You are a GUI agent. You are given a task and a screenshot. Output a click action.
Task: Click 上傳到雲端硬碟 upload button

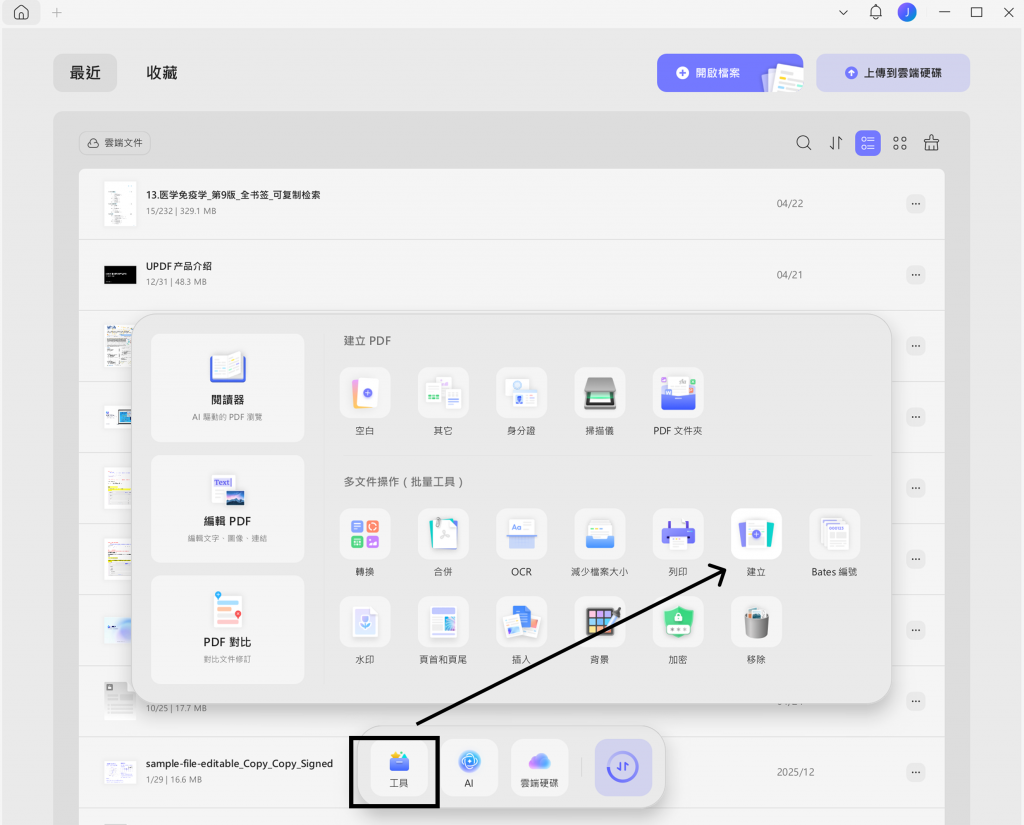coord(893,73)
